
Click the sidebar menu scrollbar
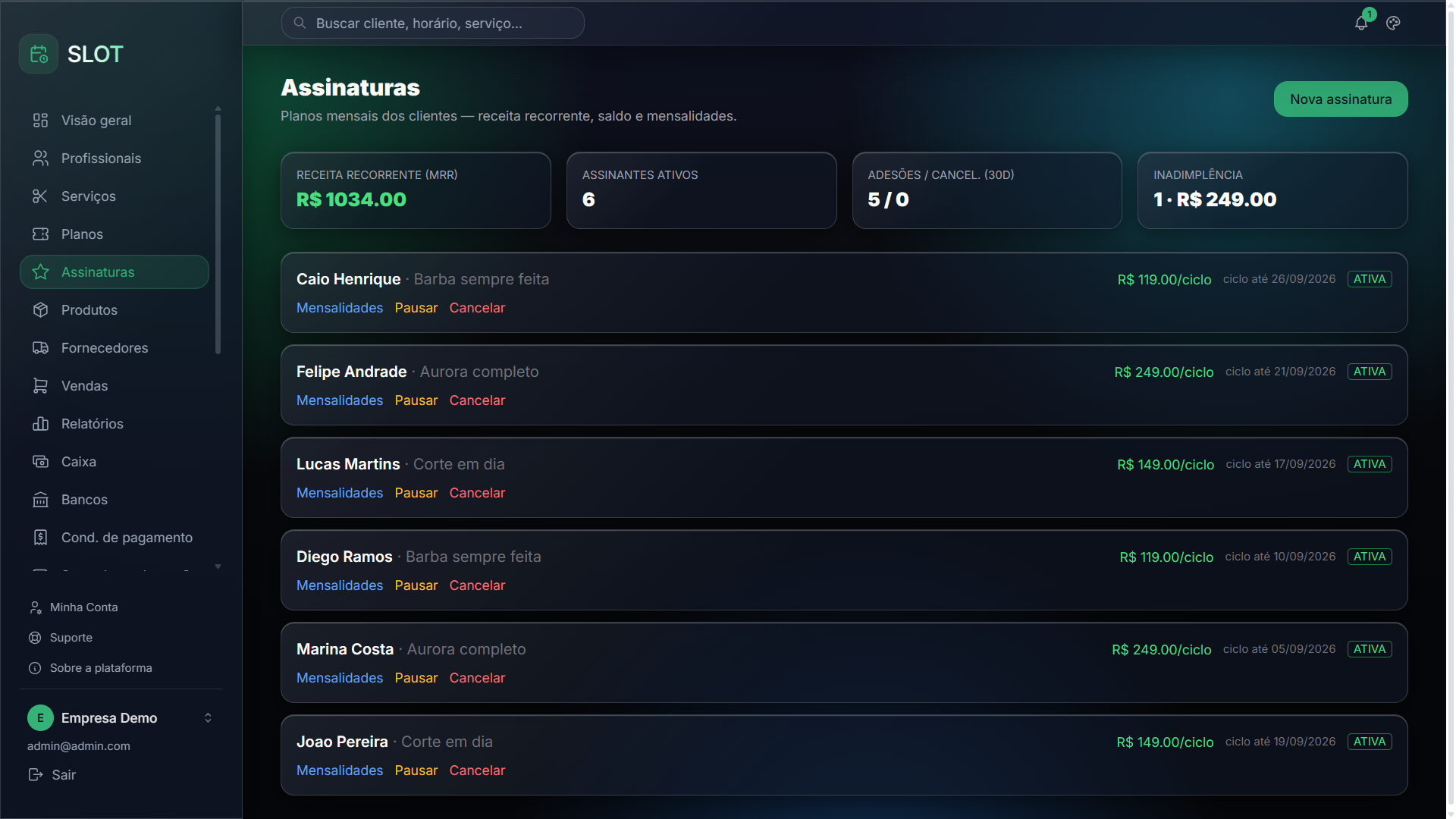click(218, 234)
